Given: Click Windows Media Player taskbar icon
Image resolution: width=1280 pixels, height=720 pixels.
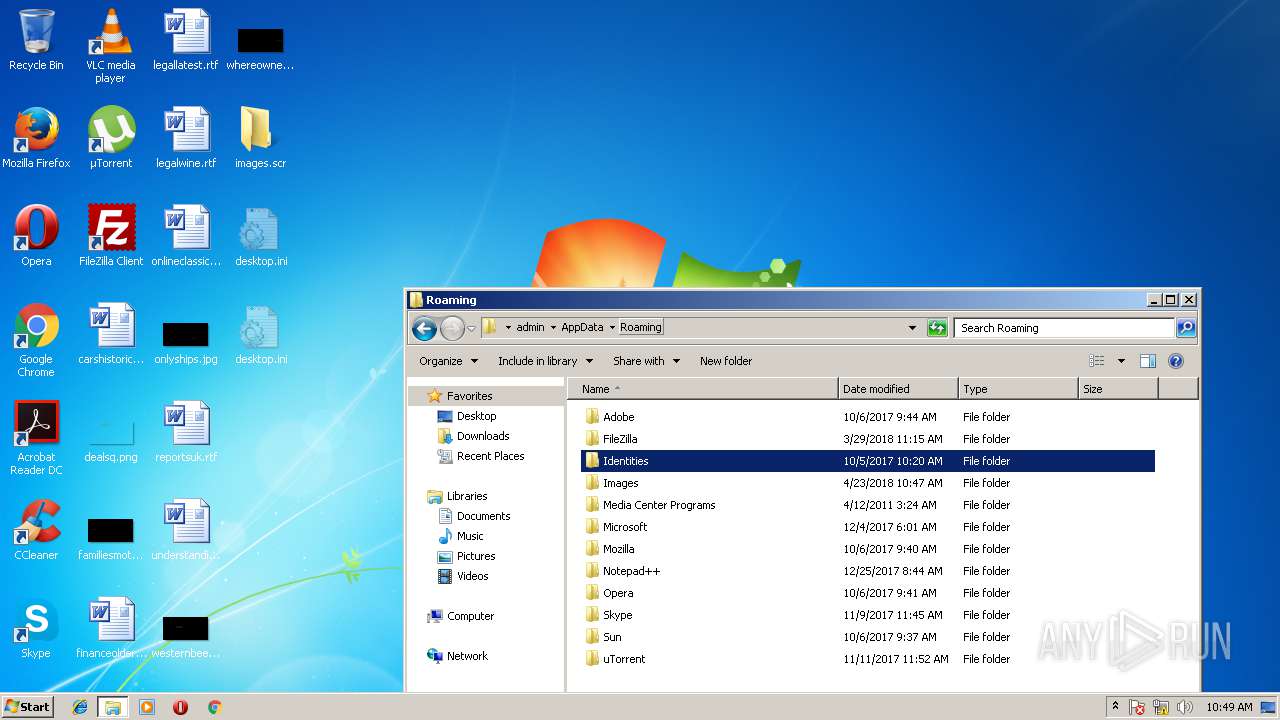Looking at the screenshot, I should tap(146, 707).
